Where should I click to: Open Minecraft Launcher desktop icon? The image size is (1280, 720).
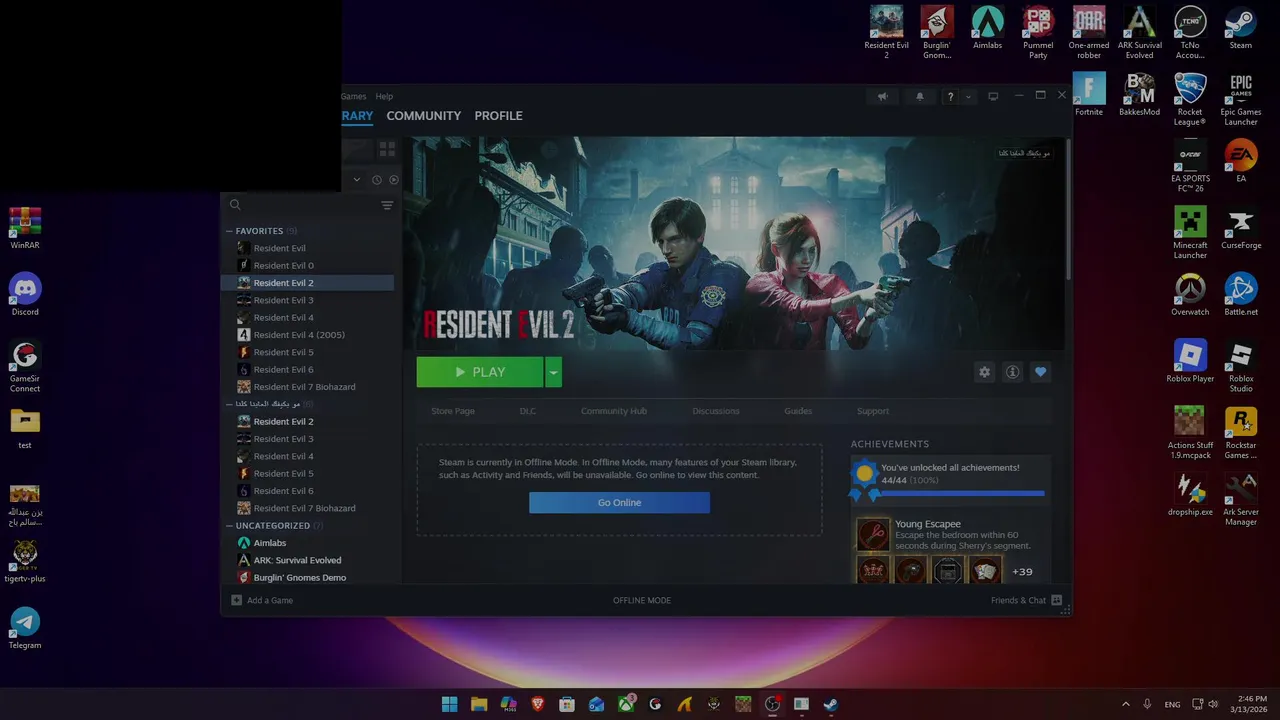pyautogui.click(x=1190, y=232)
